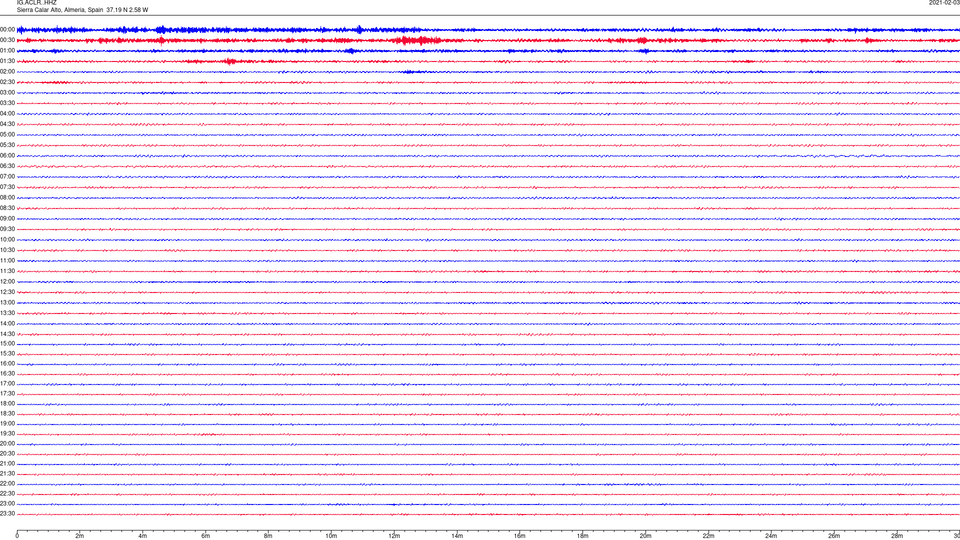Click the 18m tick label on time axis
The image size is (960, 540).
(x=583, y=536)
